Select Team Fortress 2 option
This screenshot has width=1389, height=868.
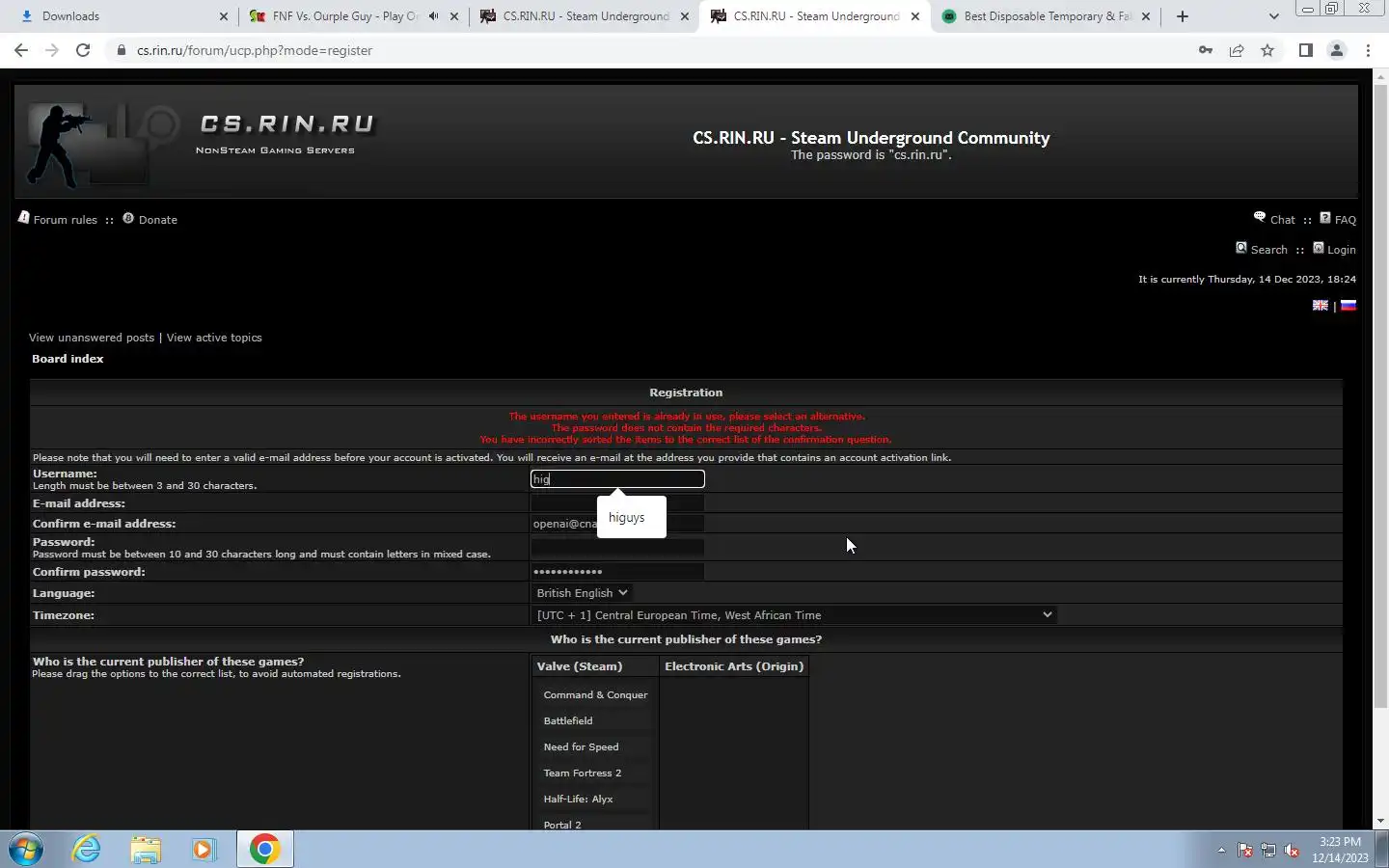point(595,773)
